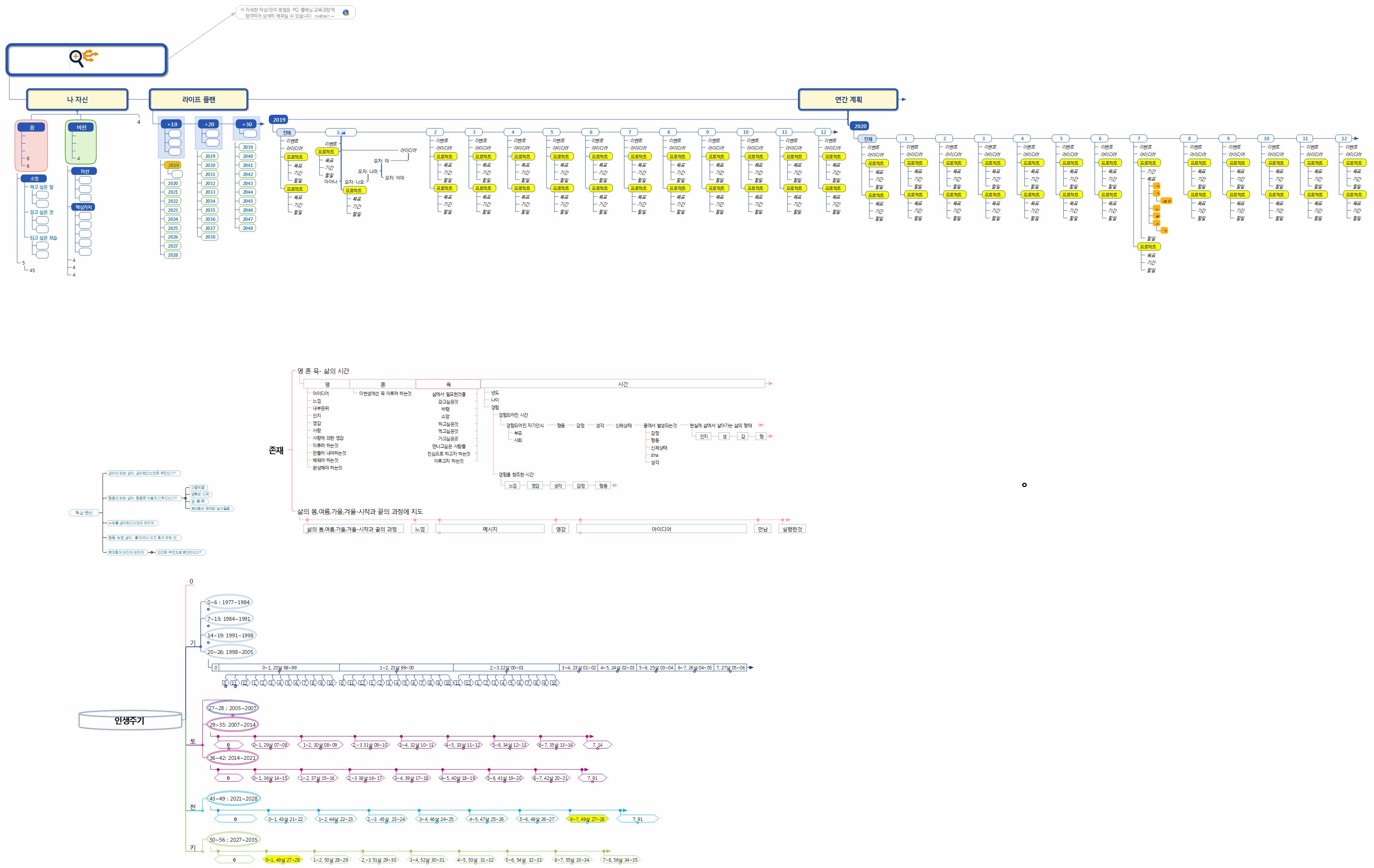Click the globe icon in the callout
Image resolution: width=1374 pixels, height=868 pixels.
click(x=346, y=12)
